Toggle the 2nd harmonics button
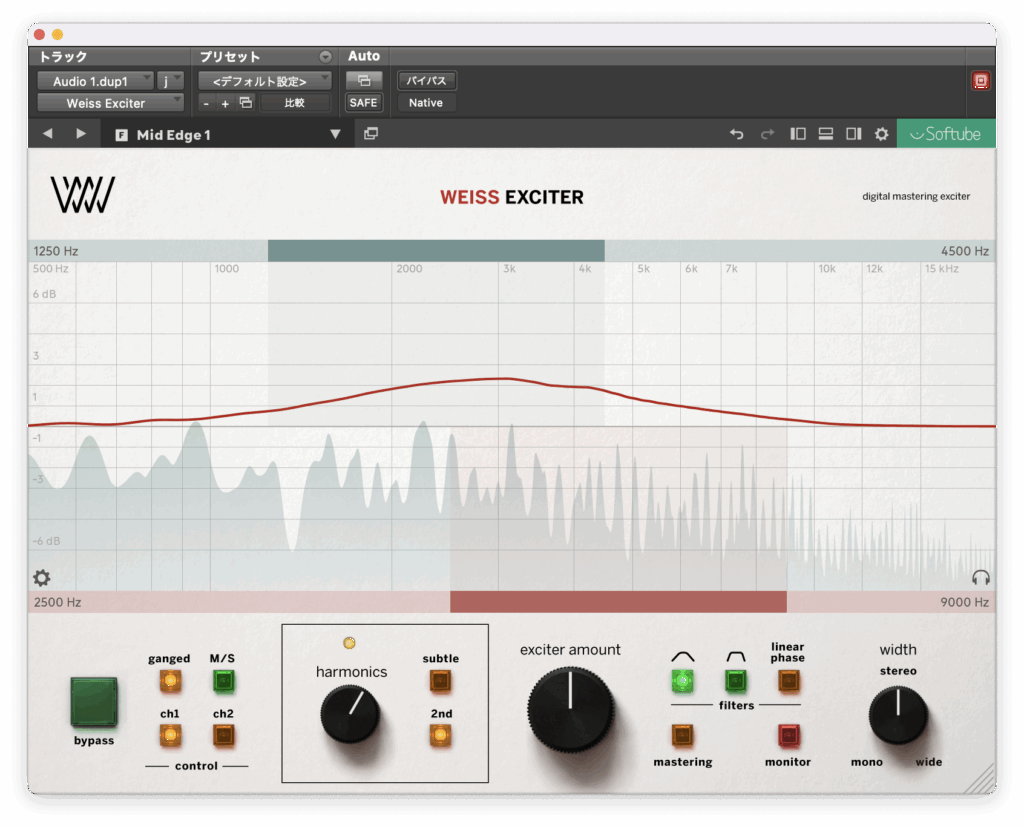 coord(441,736)
